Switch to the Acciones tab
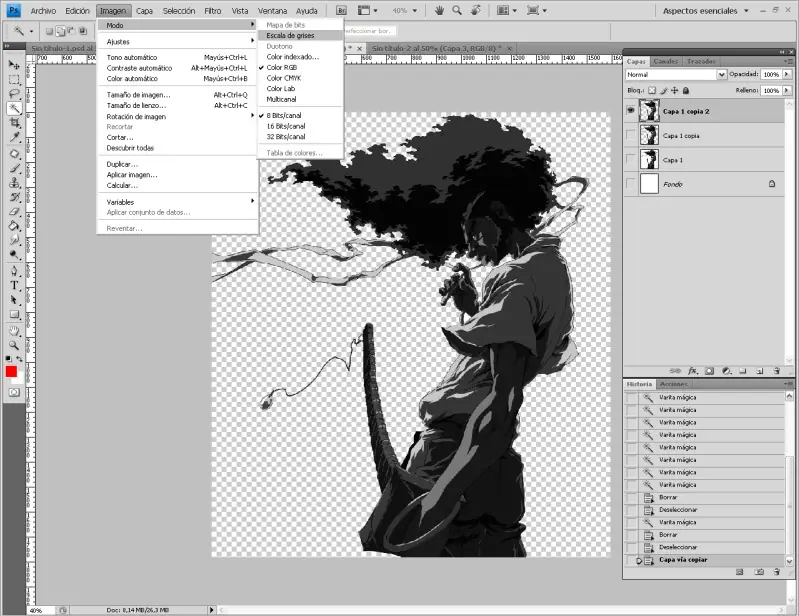 (x=674, y=384)
